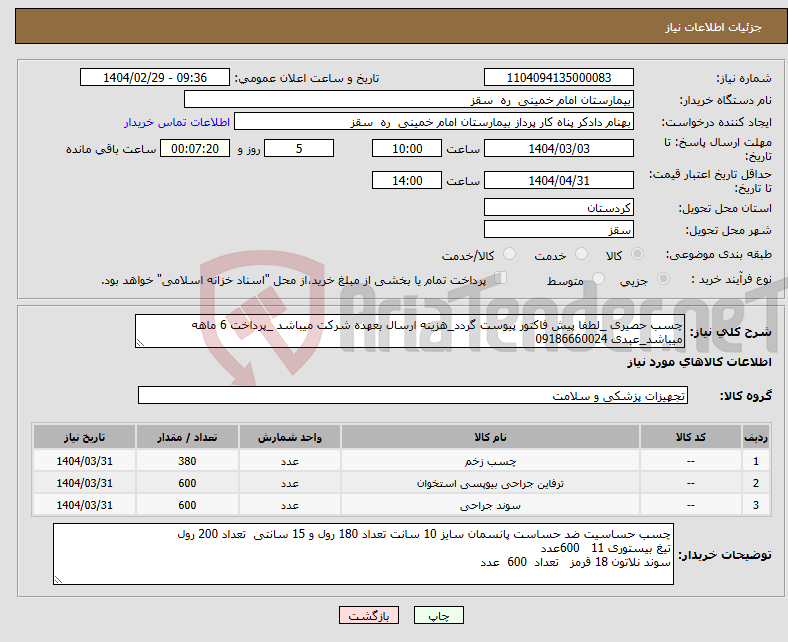
Task: Select the جزیی purchase type radio
Action: [663, 279]
